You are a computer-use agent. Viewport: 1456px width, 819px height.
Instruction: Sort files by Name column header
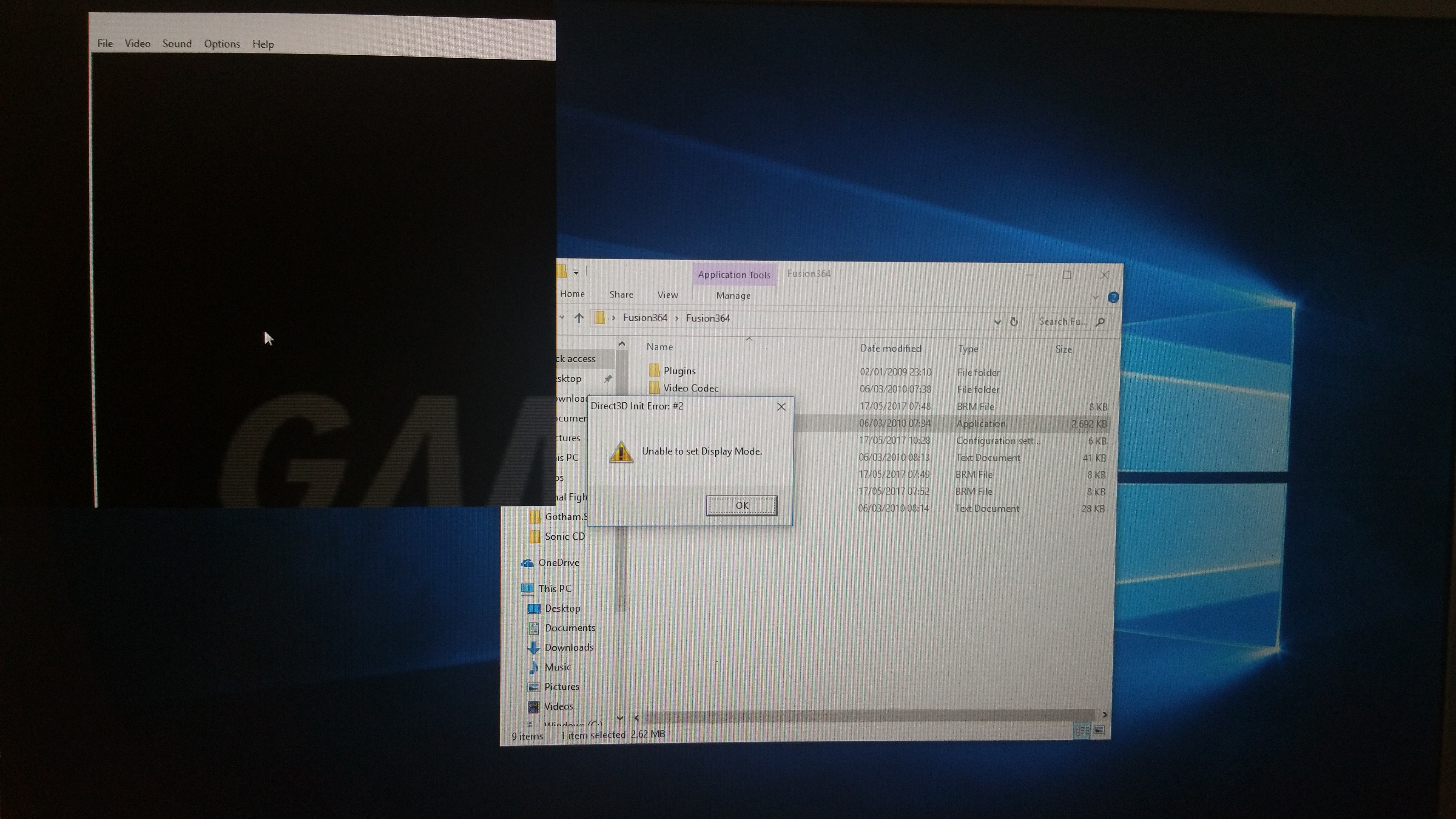click(659, 347)
